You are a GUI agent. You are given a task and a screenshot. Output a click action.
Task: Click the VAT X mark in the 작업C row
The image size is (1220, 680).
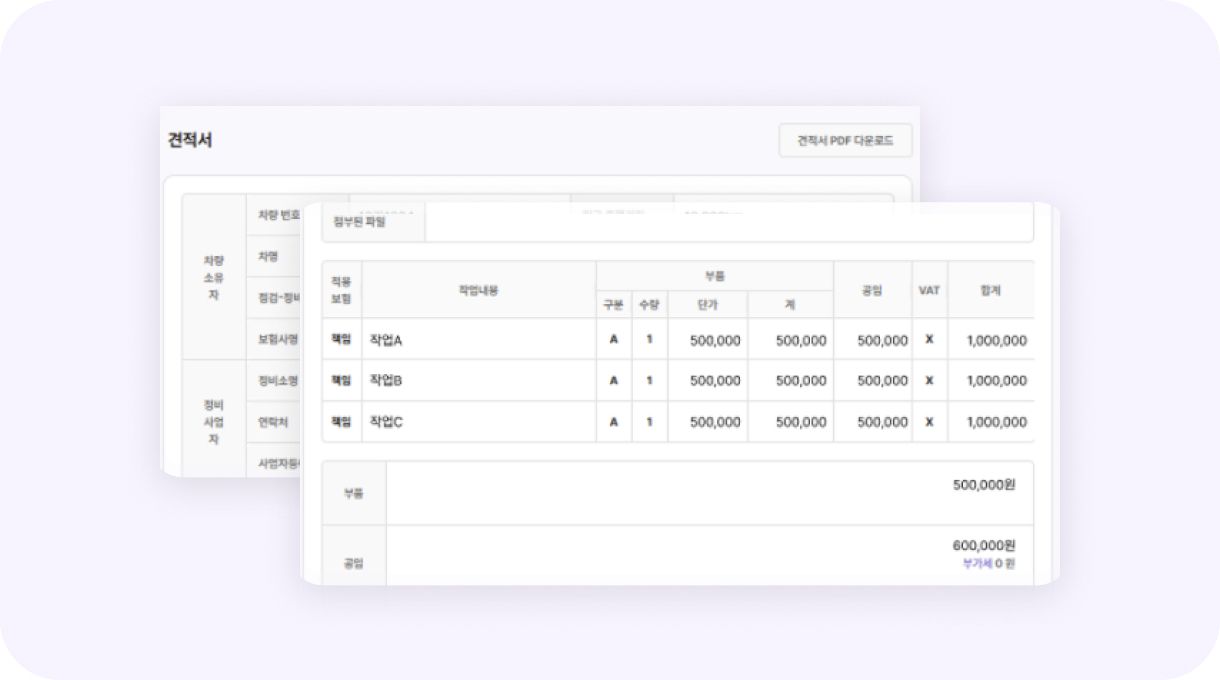929,422
